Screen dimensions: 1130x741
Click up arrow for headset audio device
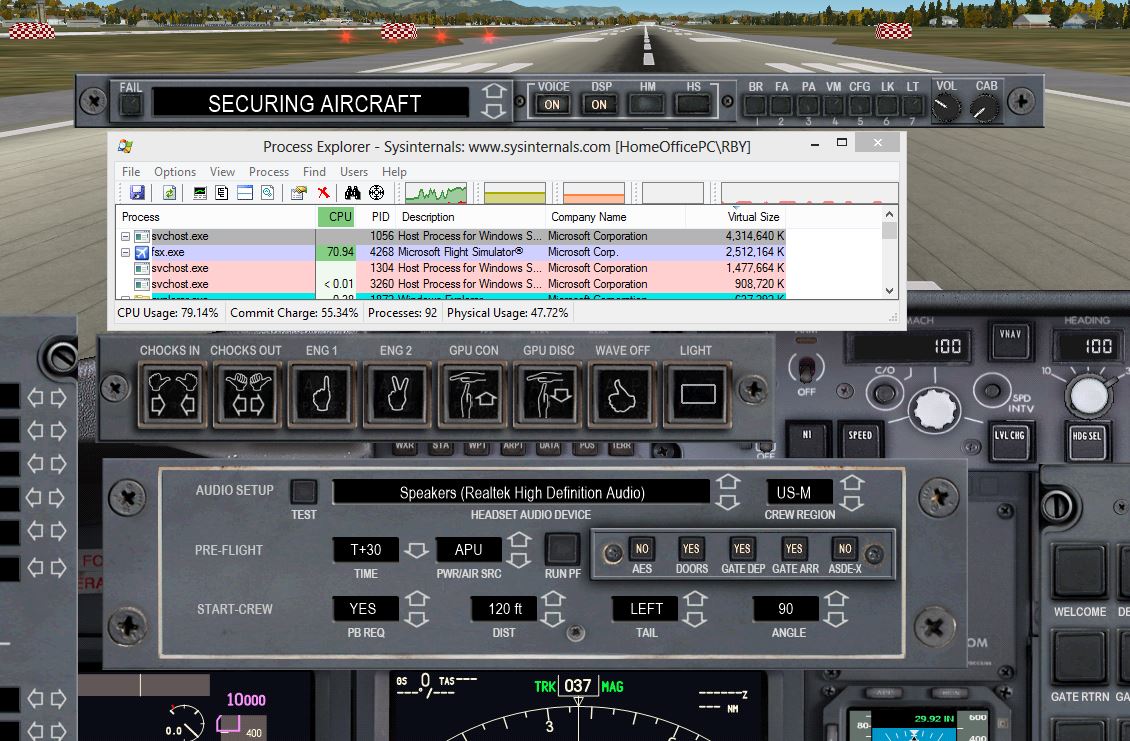pos(728,482)
